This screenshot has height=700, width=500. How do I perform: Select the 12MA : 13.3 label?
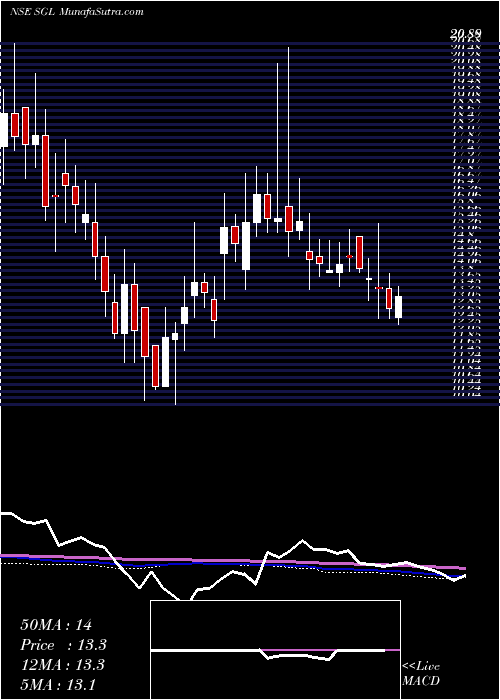62,665
